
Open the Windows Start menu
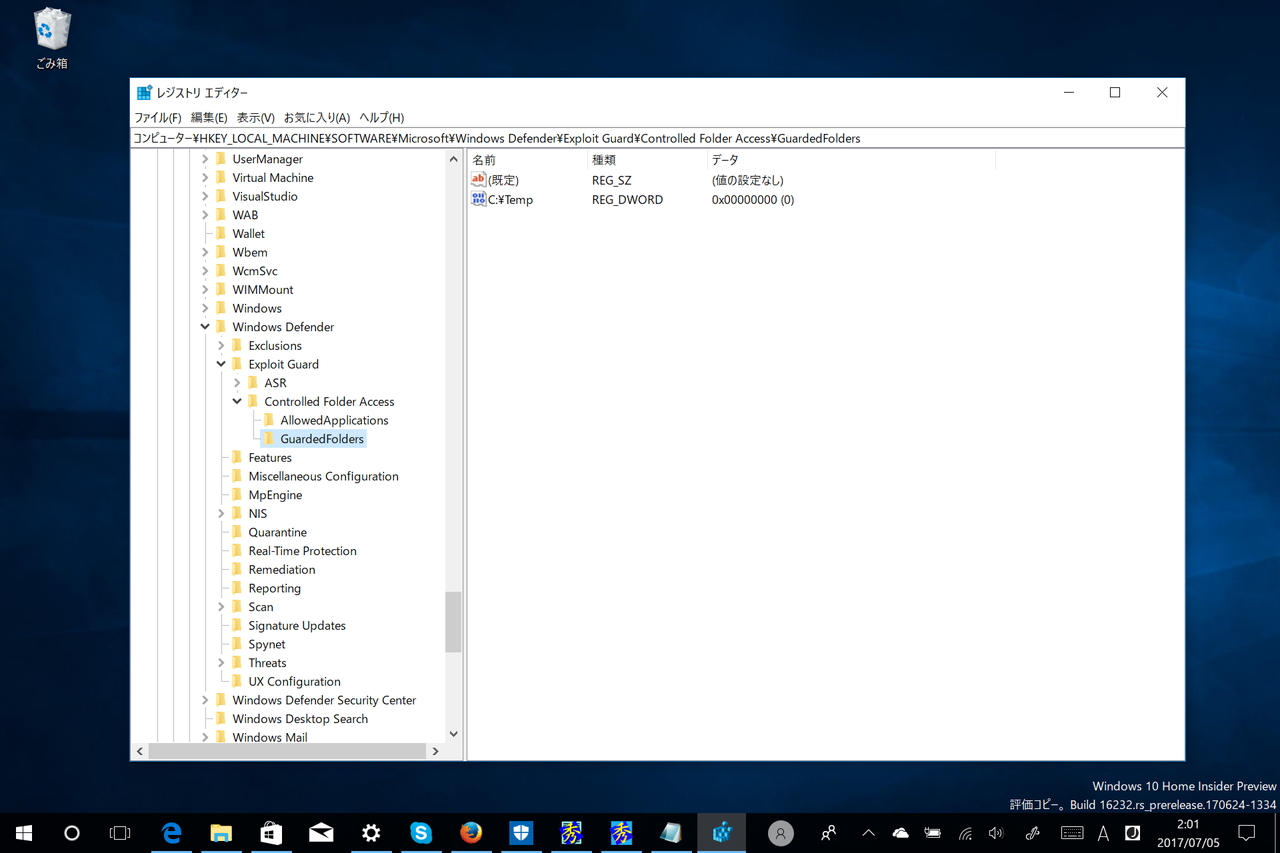(x=24, y=833)
